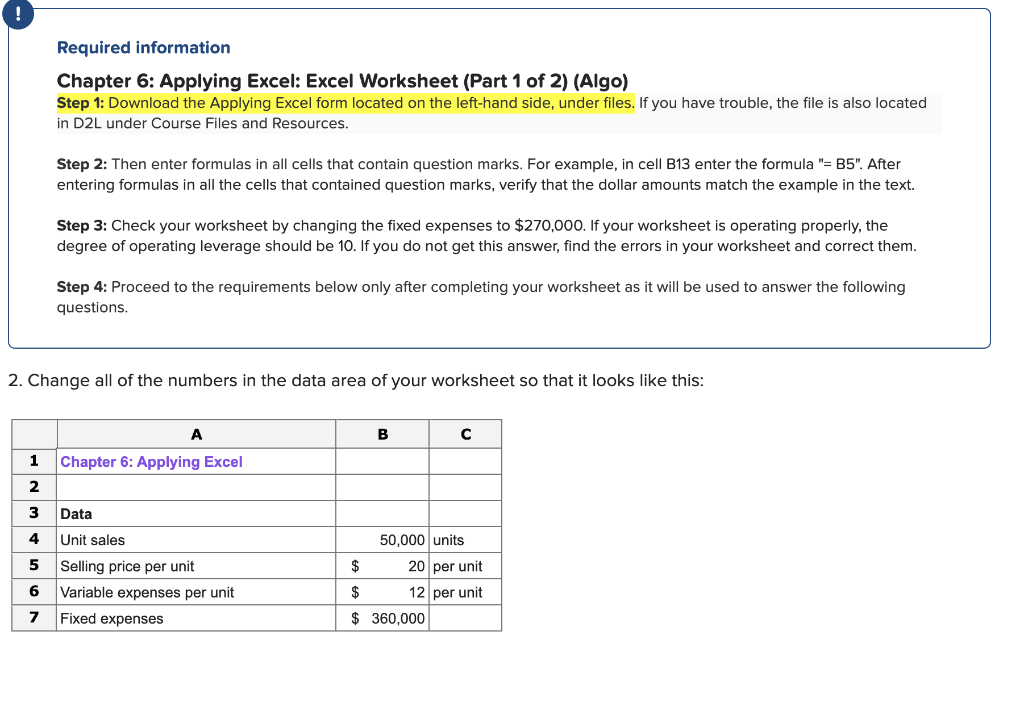
Task: Click the empty cell in row 2
Action: pos(196,487)
